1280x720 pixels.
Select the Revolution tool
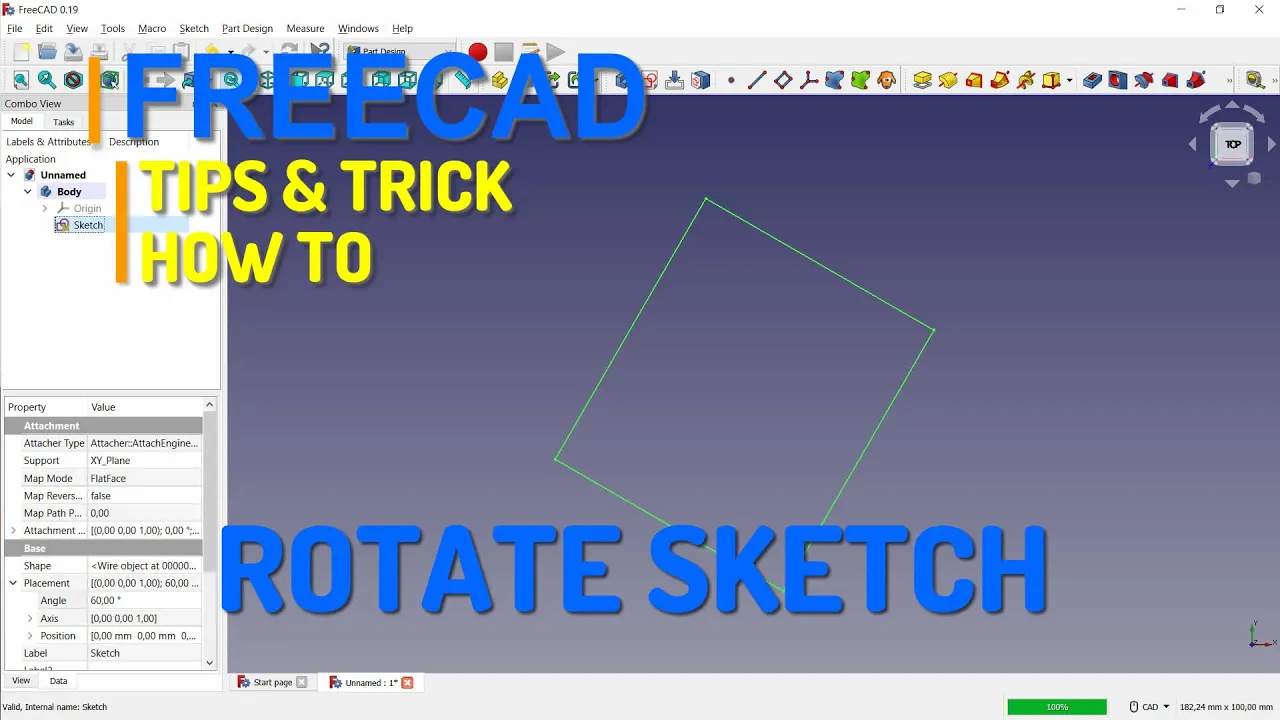coord(948,80)
